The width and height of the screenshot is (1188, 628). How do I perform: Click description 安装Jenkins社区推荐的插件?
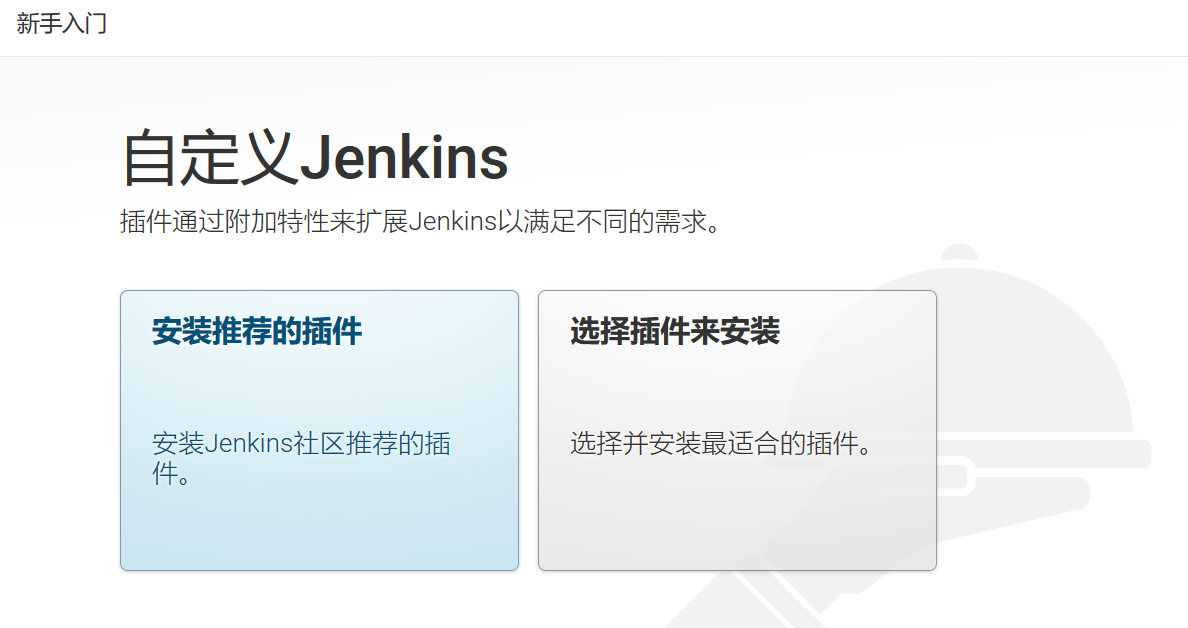302,458
